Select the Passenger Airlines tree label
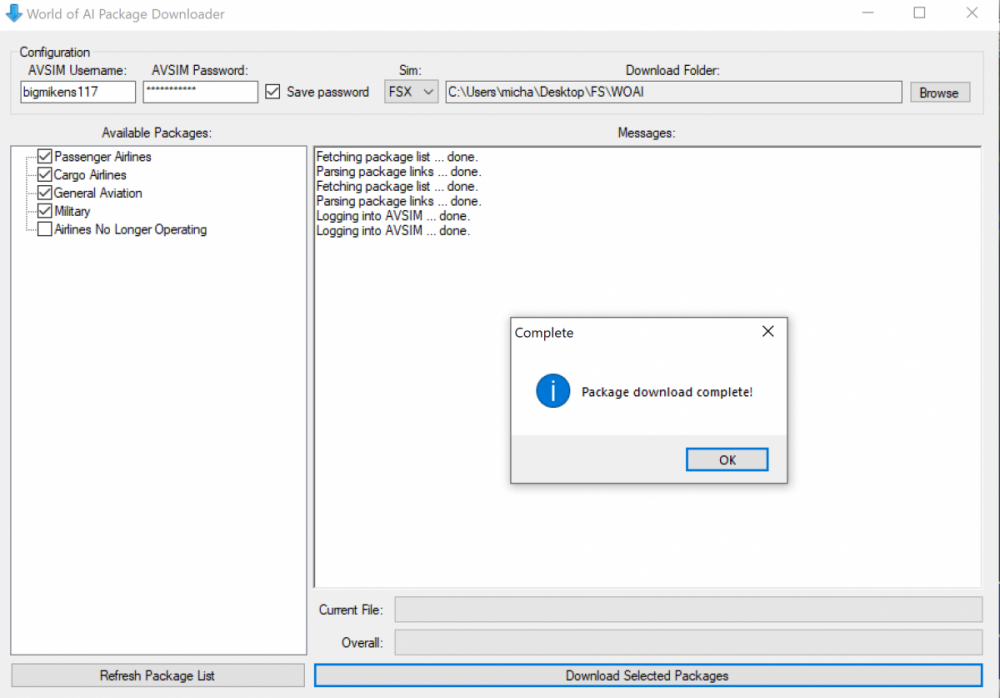1000x698 pixels. pyautogui.click(x=103, y=157)
